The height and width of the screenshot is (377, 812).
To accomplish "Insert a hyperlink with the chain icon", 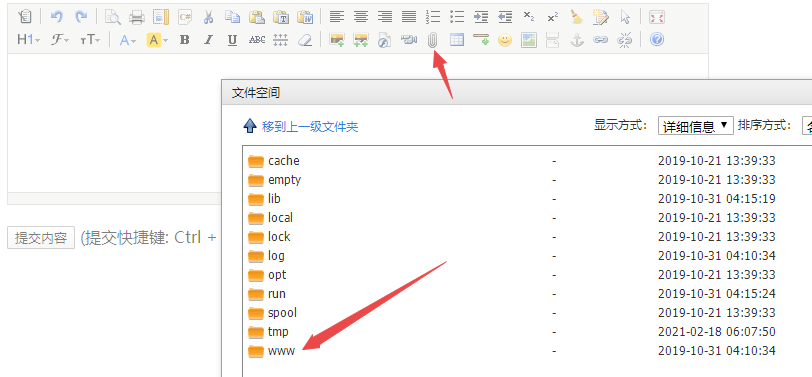I will point(601,40).
